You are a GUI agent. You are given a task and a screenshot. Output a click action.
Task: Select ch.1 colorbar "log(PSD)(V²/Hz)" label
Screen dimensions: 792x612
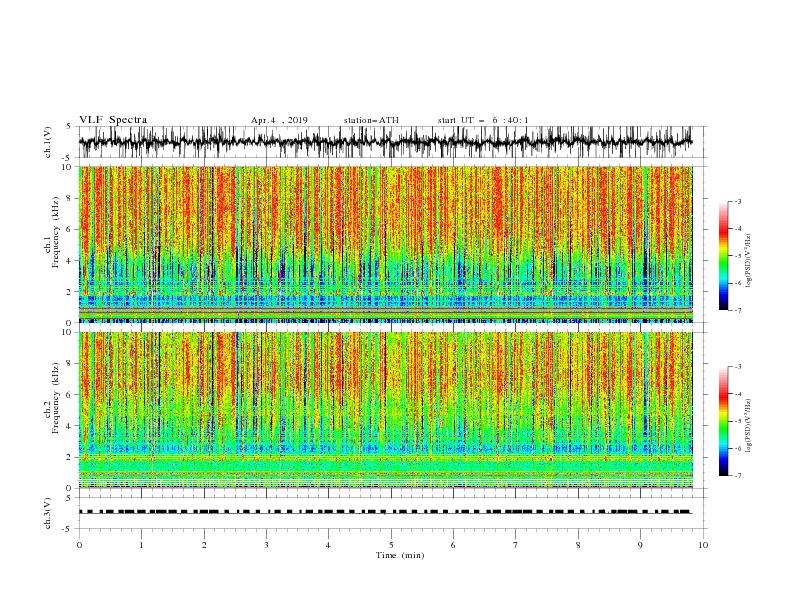748,261
